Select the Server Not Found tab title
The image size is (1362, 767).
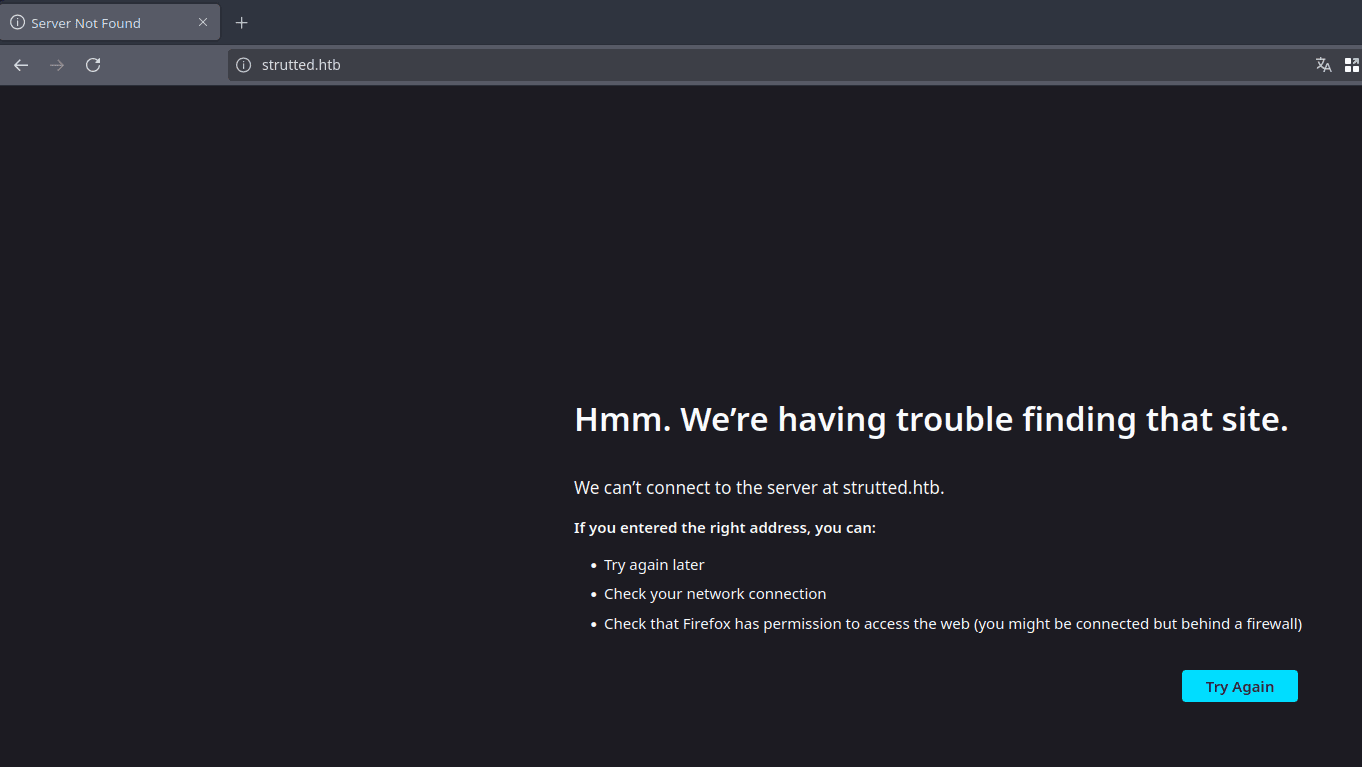tap(86, 23)
